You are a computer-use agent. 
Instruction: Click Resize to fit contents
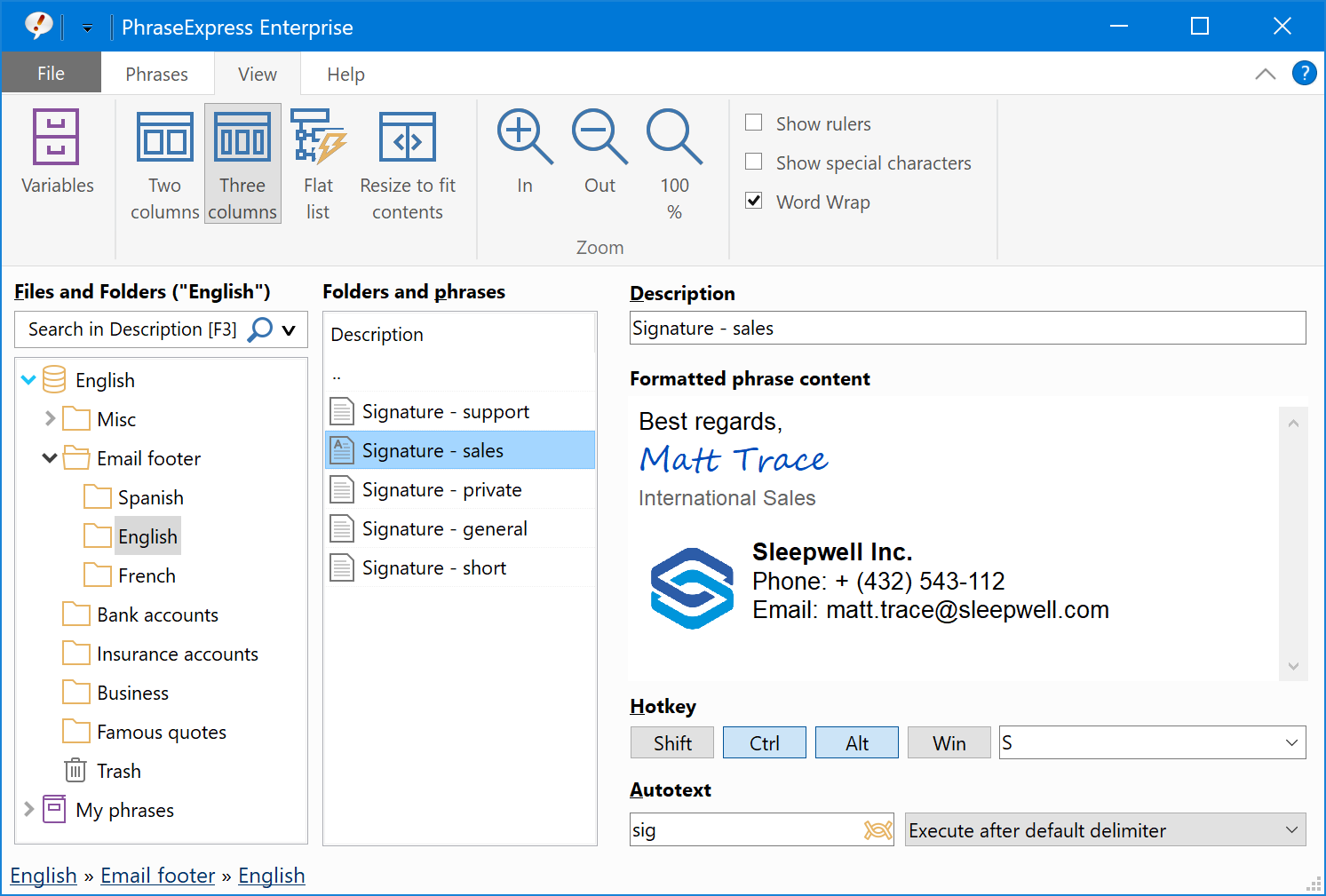click(x=408, y=164)
